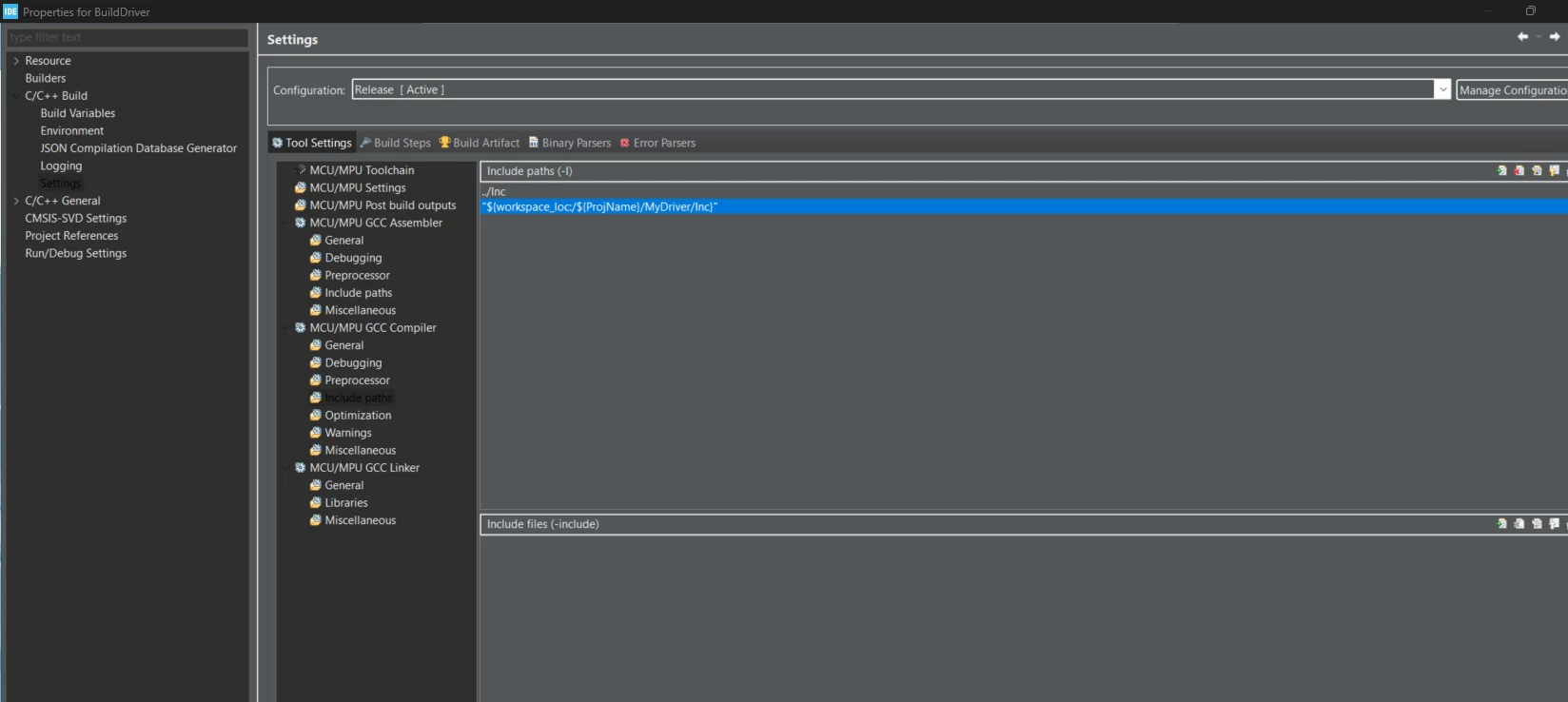Click MCU/MPU Settings folder icon
The image size is (1568, 702).
pyautogui.click(x=301, y=188)
